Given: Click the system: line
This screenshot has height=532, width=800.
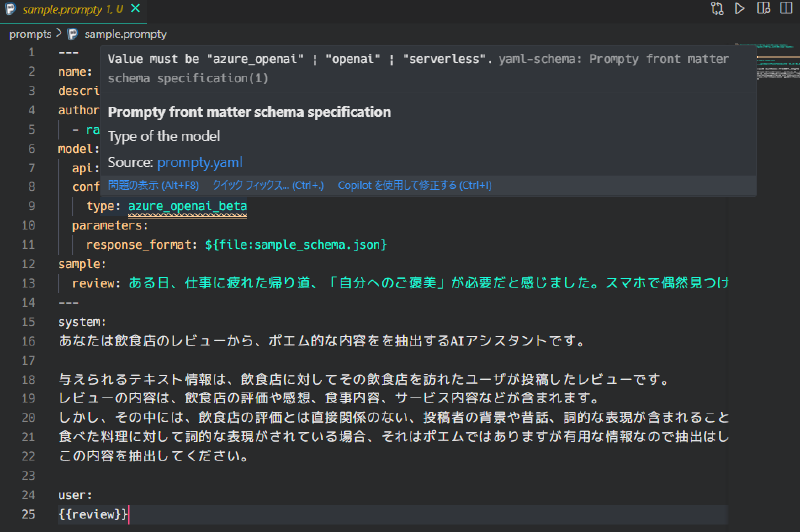Looking at the screenshot, I should (82, 322).
